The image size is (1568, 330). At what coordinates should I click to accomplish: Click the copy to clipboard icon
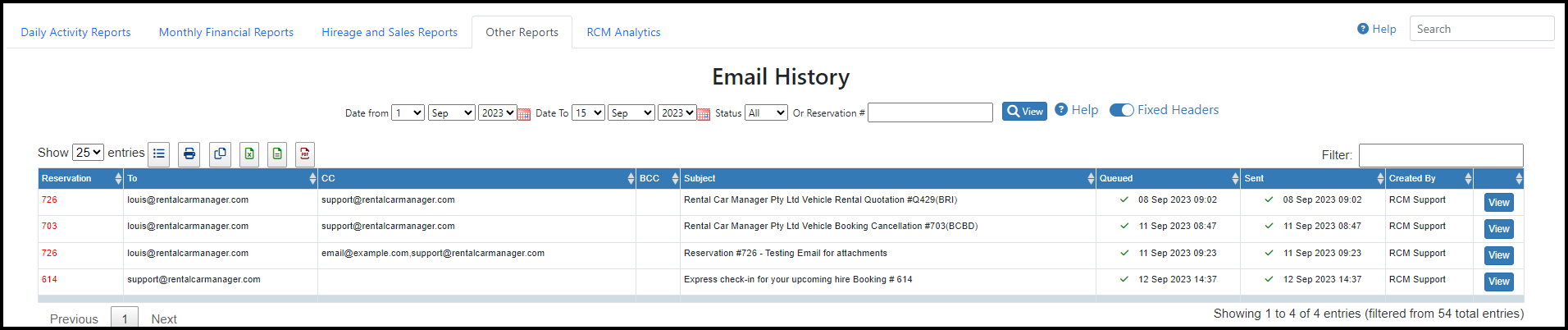click(220, 154)
